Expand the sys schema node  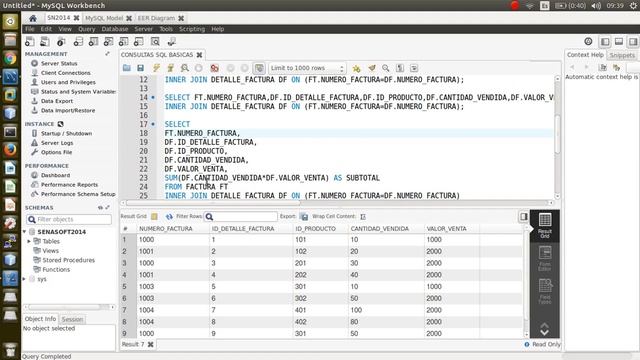click(x=24, y=279)
